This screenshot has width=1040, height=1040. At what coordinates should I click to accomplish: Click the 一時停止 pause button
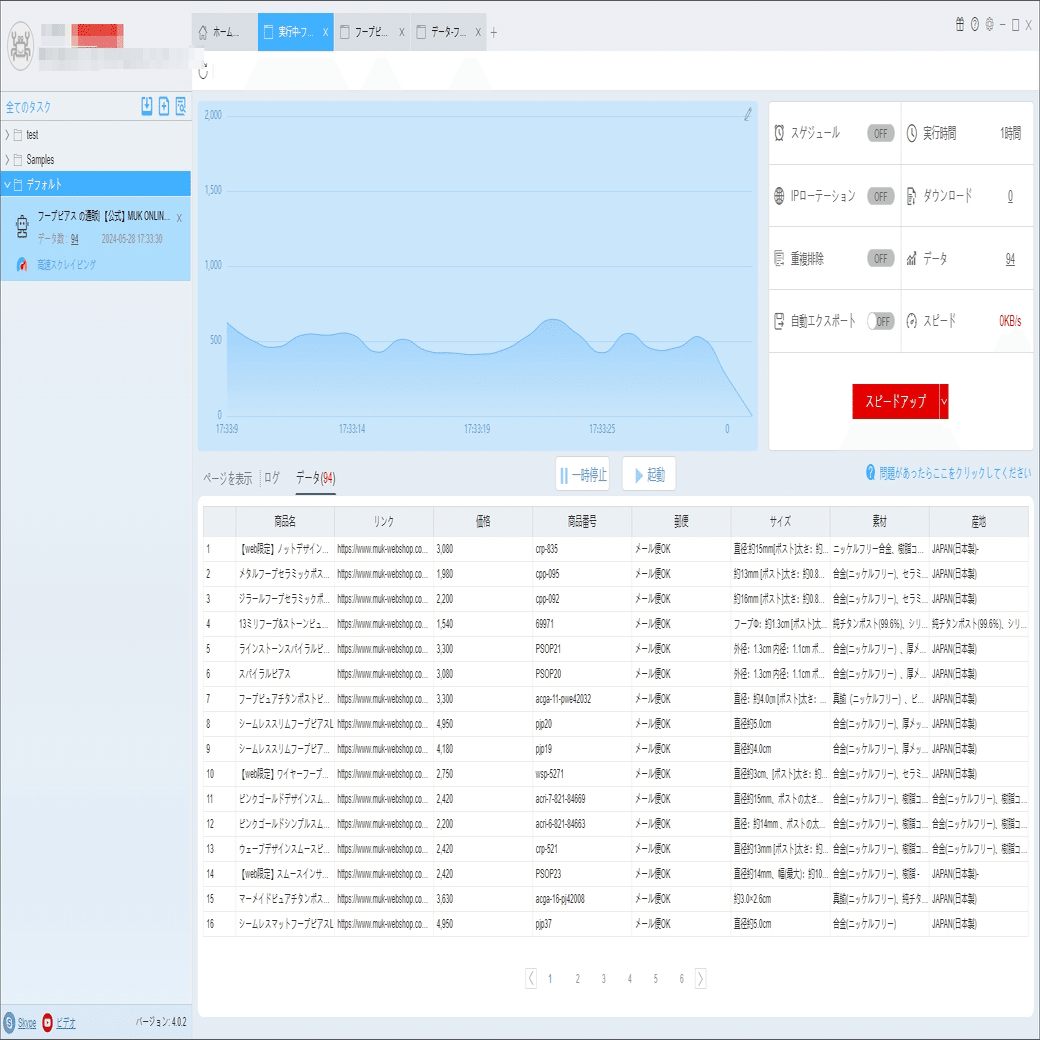(582, 473)
